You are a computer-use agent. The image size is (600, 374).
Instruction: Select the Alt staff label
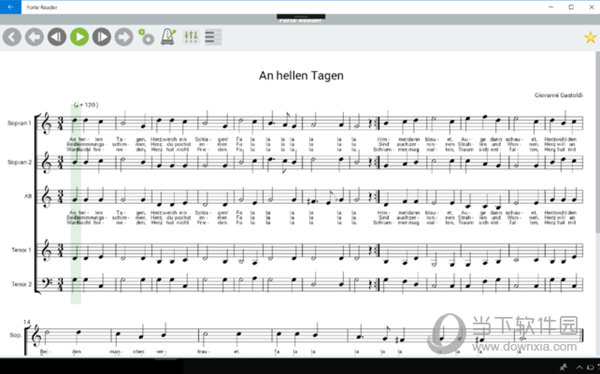(28, 196)
